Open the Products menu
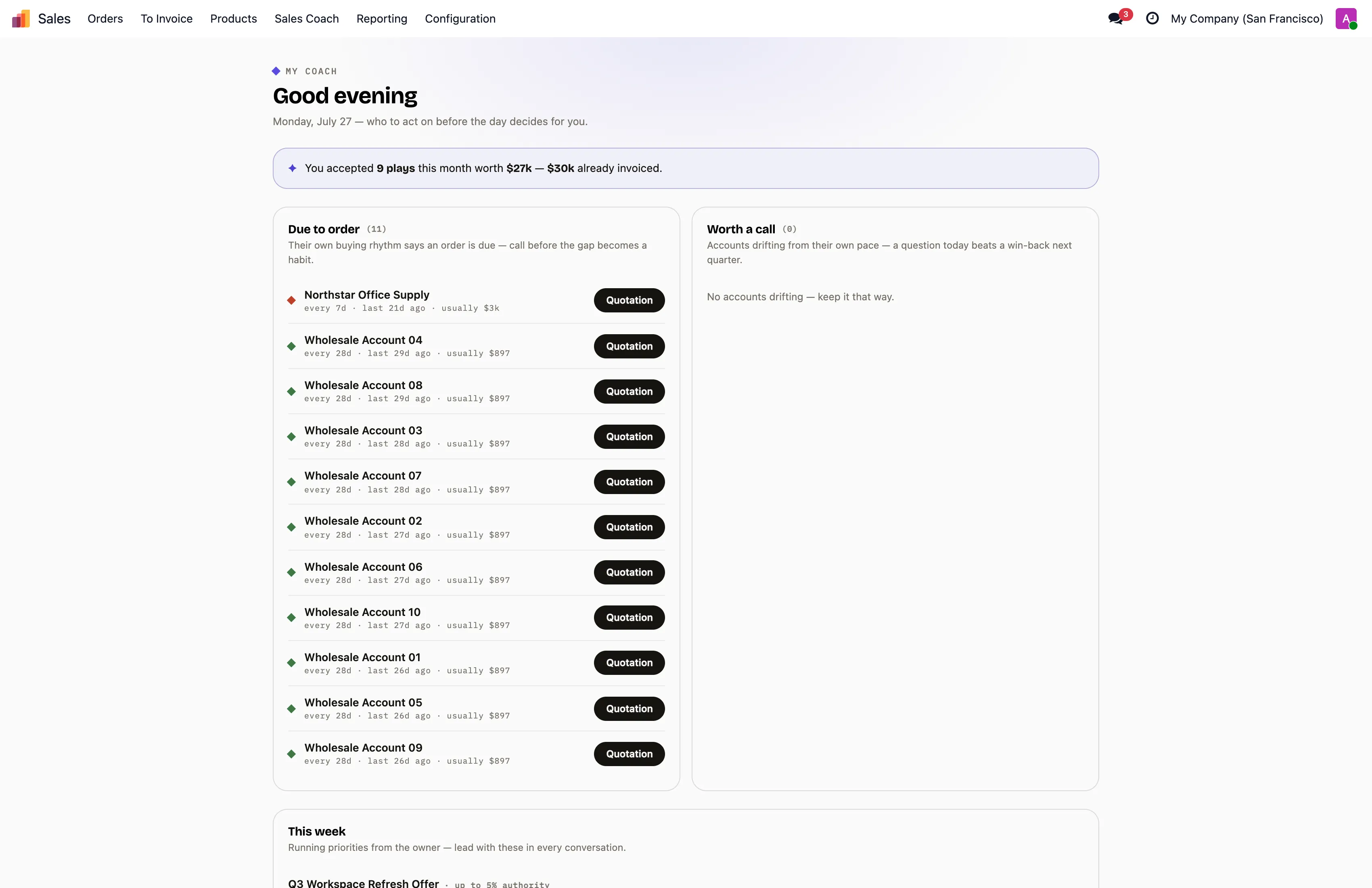 (x=234, y=19)
